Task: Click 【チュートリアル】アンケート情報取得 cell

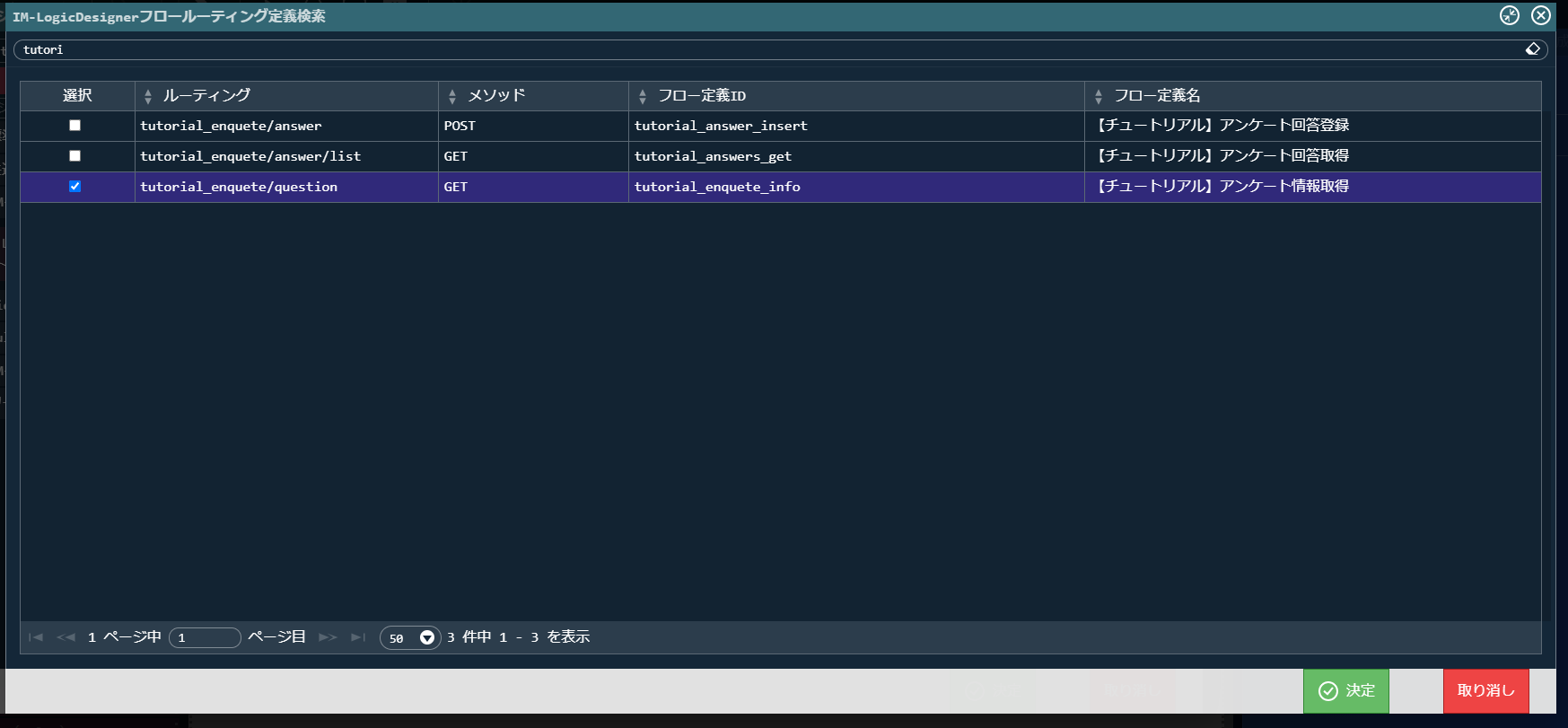Action: pos(1313,187)
